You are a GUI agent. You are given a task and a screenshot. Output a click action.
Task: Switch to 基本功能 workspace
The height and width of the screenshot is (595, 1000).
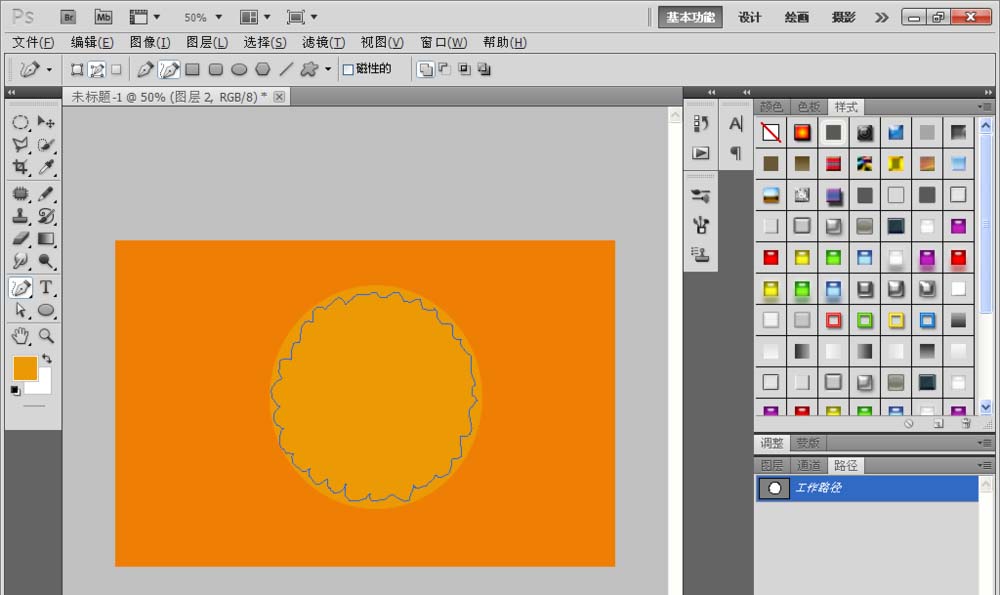pos(690,17)
